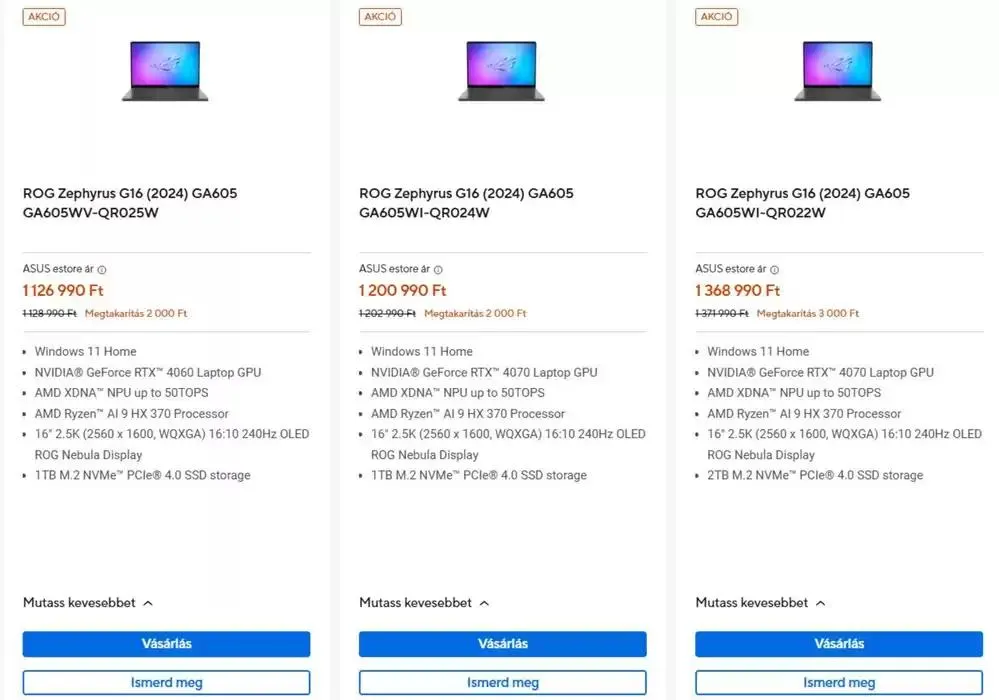999x700 pixels.
Task: Click AKCIÓ badge on GA605WV-QR025W card
Action: [x=44, y=16]
